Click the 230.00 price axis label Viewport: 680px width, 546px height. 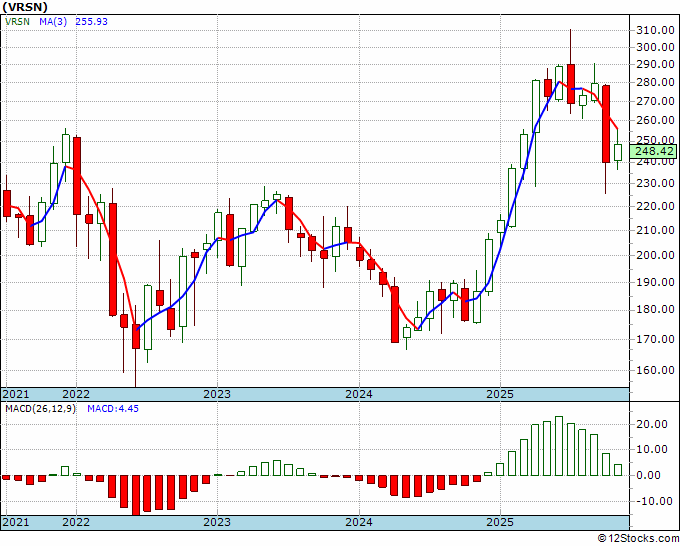coord(655,183)
